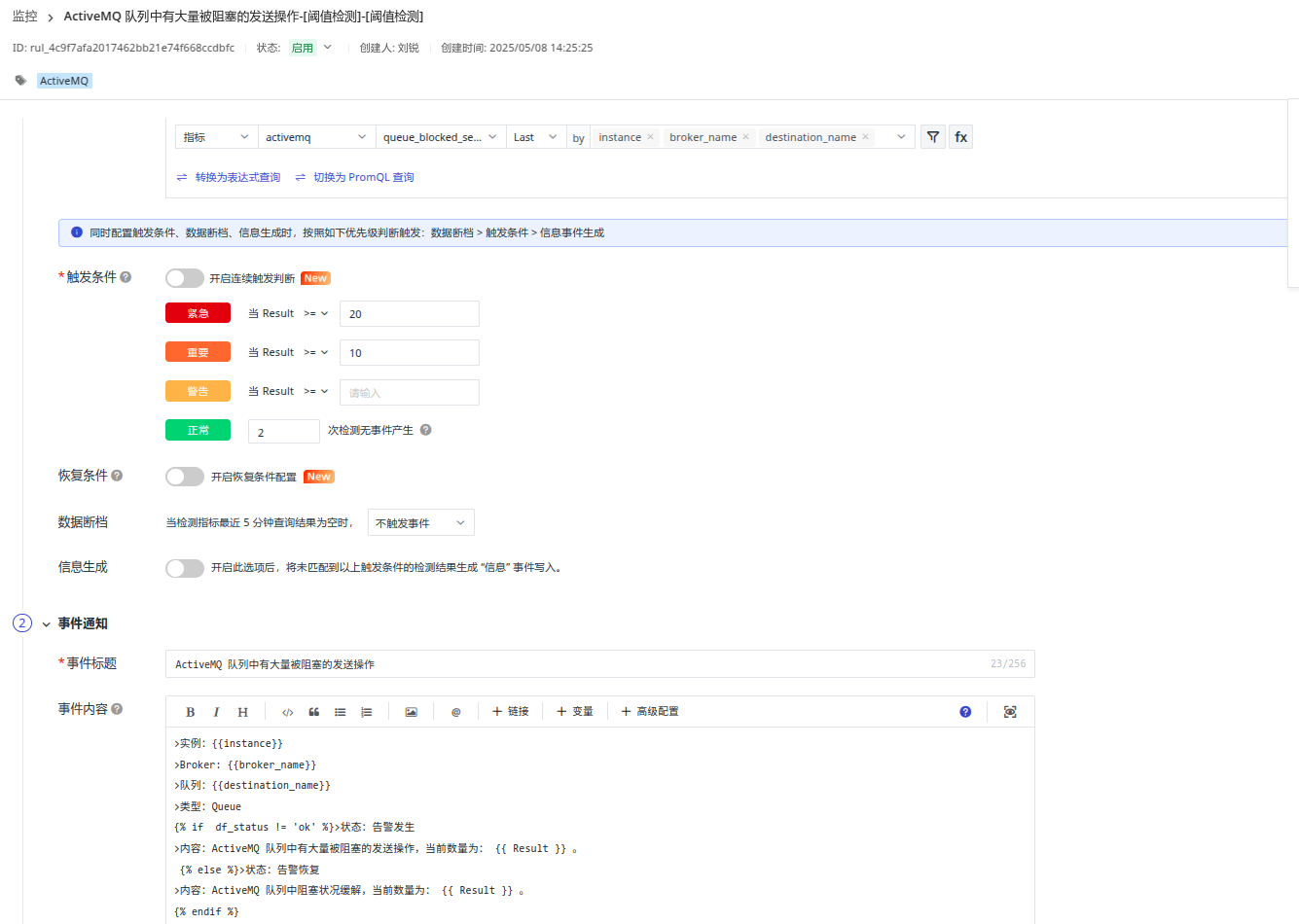Edit 紧急 threshold value 20
Image resolution: width=1299 pixels, height=924 pixels.
[x=410, y=313]
